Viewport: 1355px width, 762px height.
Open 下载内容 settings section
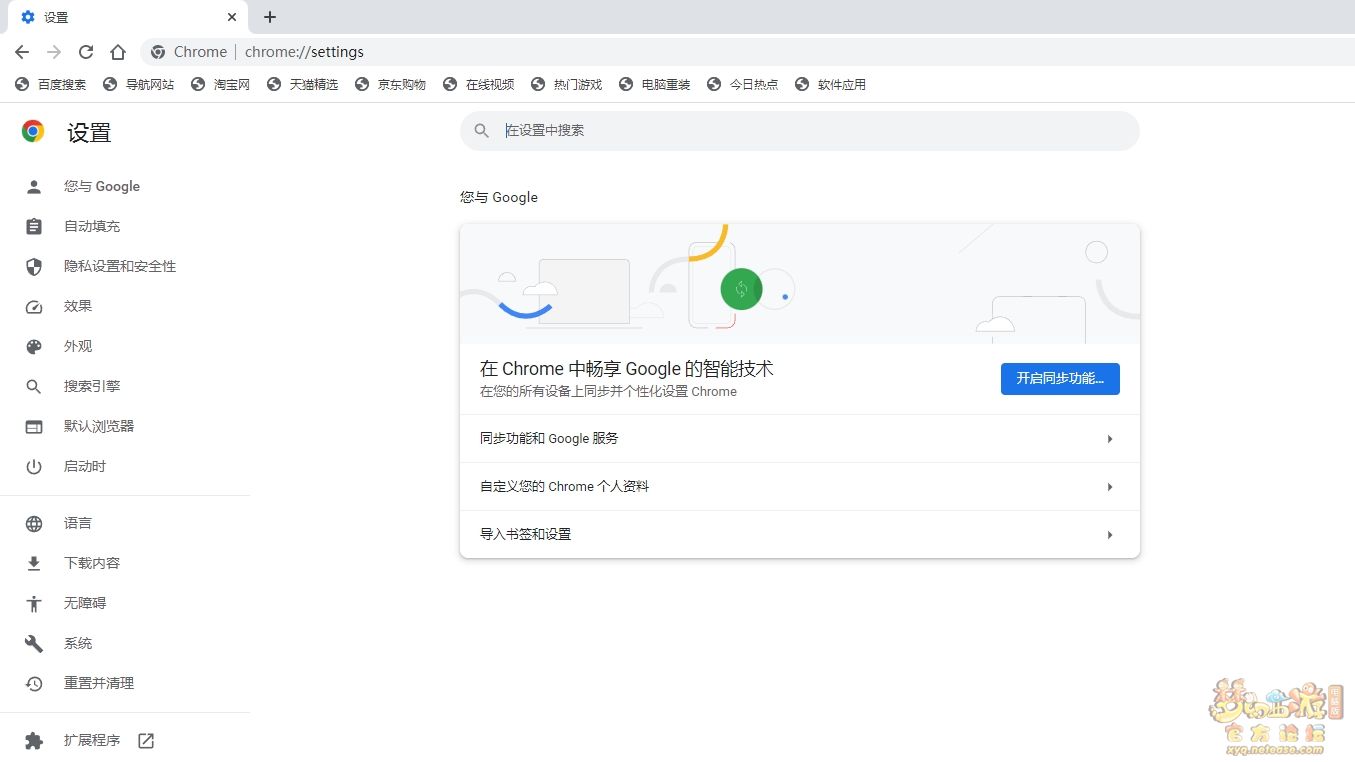pyautogui.click(x=92, y=563)
